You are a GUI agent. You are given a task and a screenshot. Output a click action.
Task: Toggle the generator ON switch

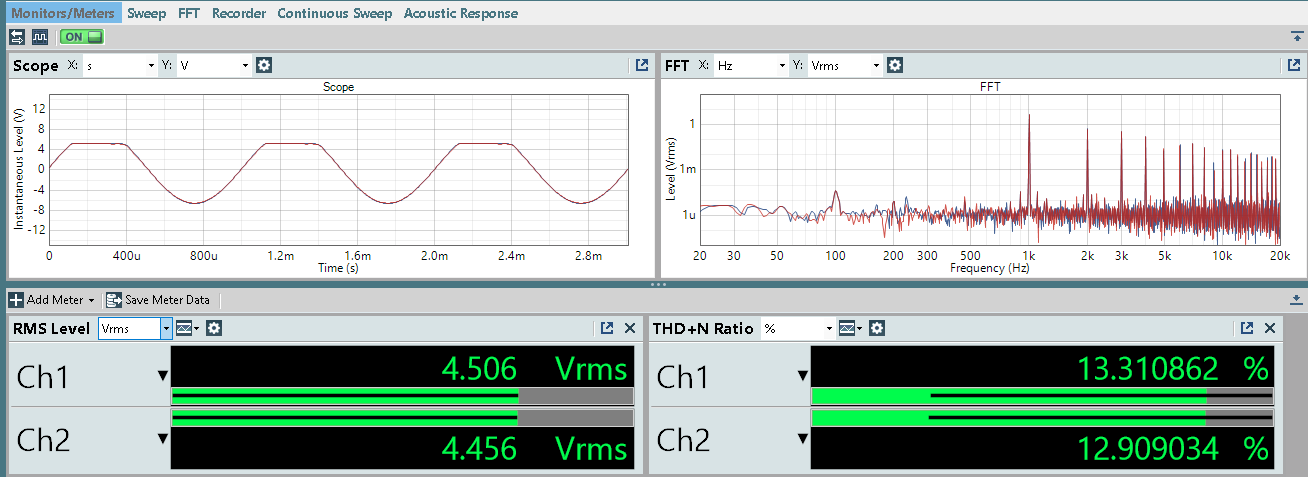(82, 37)
